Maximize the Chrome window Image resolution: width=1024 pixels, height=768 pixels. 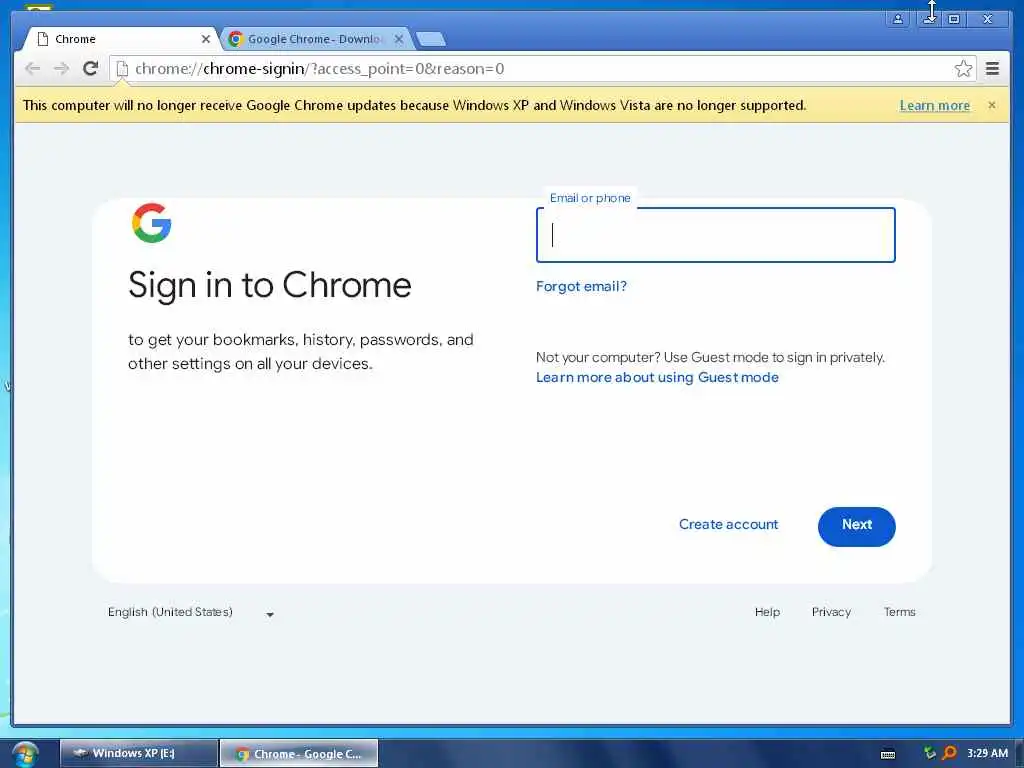(953, 19)
